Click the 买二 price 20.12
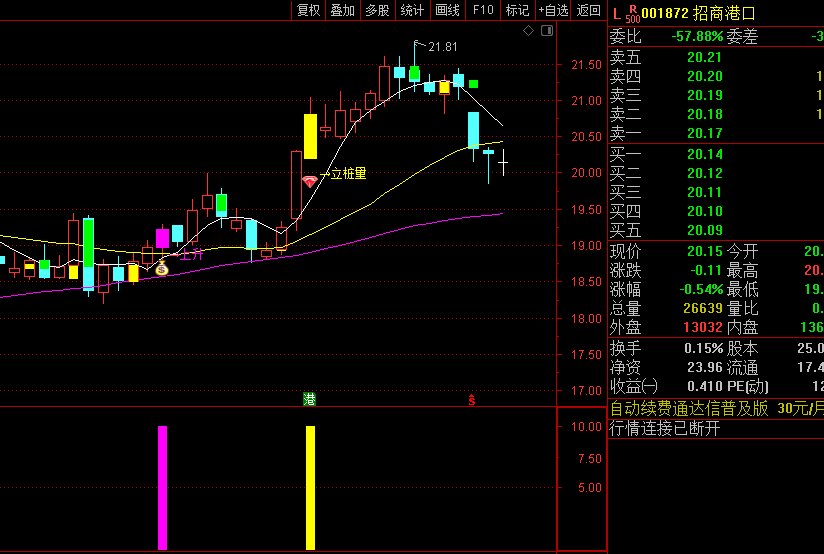This screenshot has width=824, height=554. pos(705,173)
